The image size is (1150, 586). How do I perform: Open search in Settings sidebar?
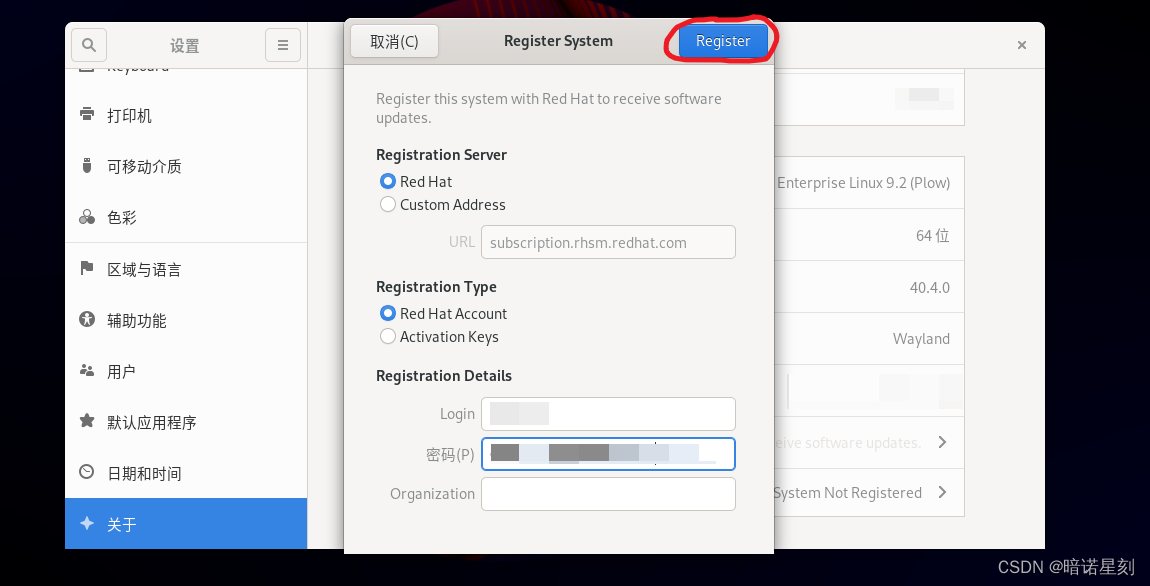pyautogui.click(x=88, y=45)
